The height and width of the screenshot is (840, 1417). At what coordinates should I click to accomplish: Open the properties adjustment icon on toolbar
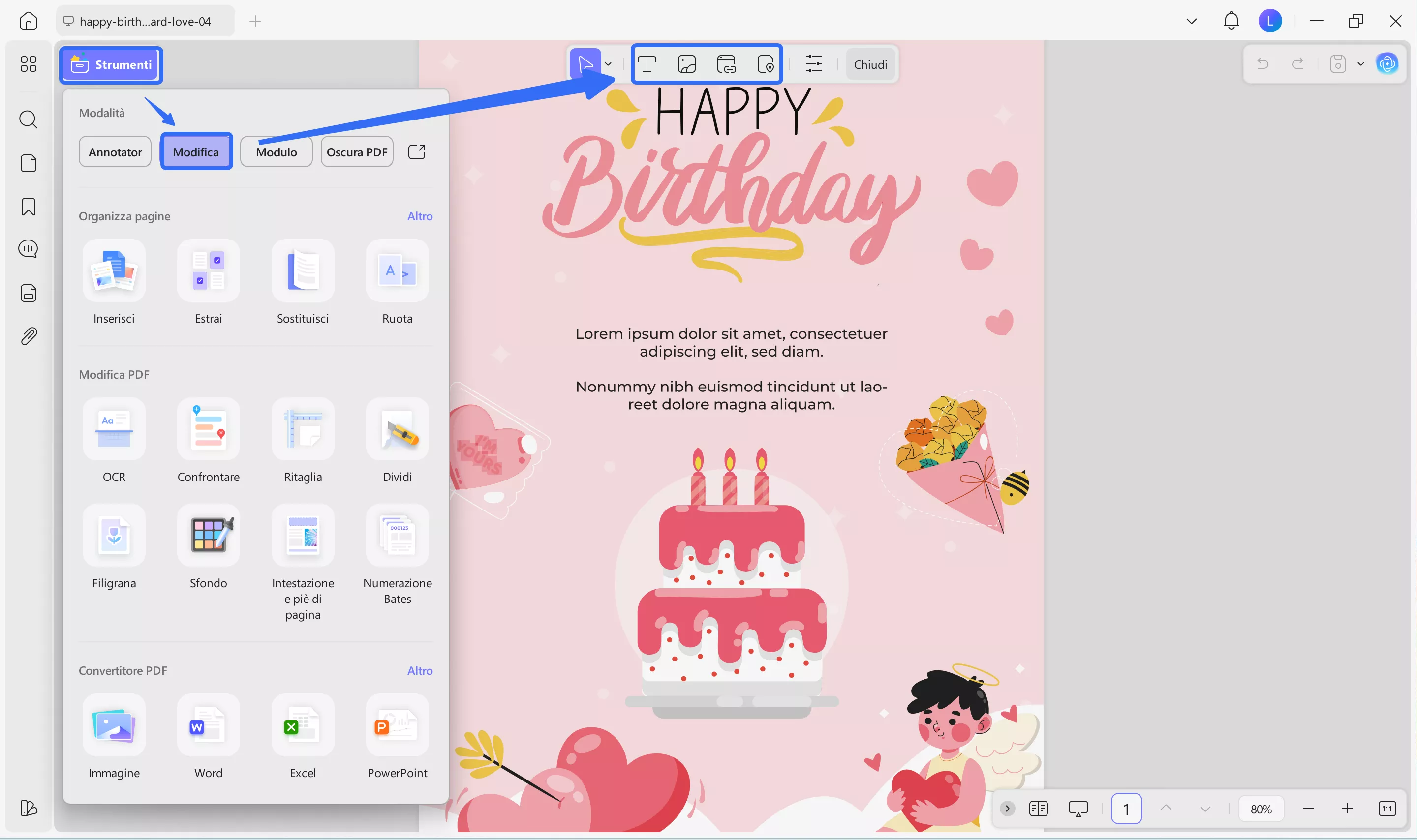coord(813,64)
